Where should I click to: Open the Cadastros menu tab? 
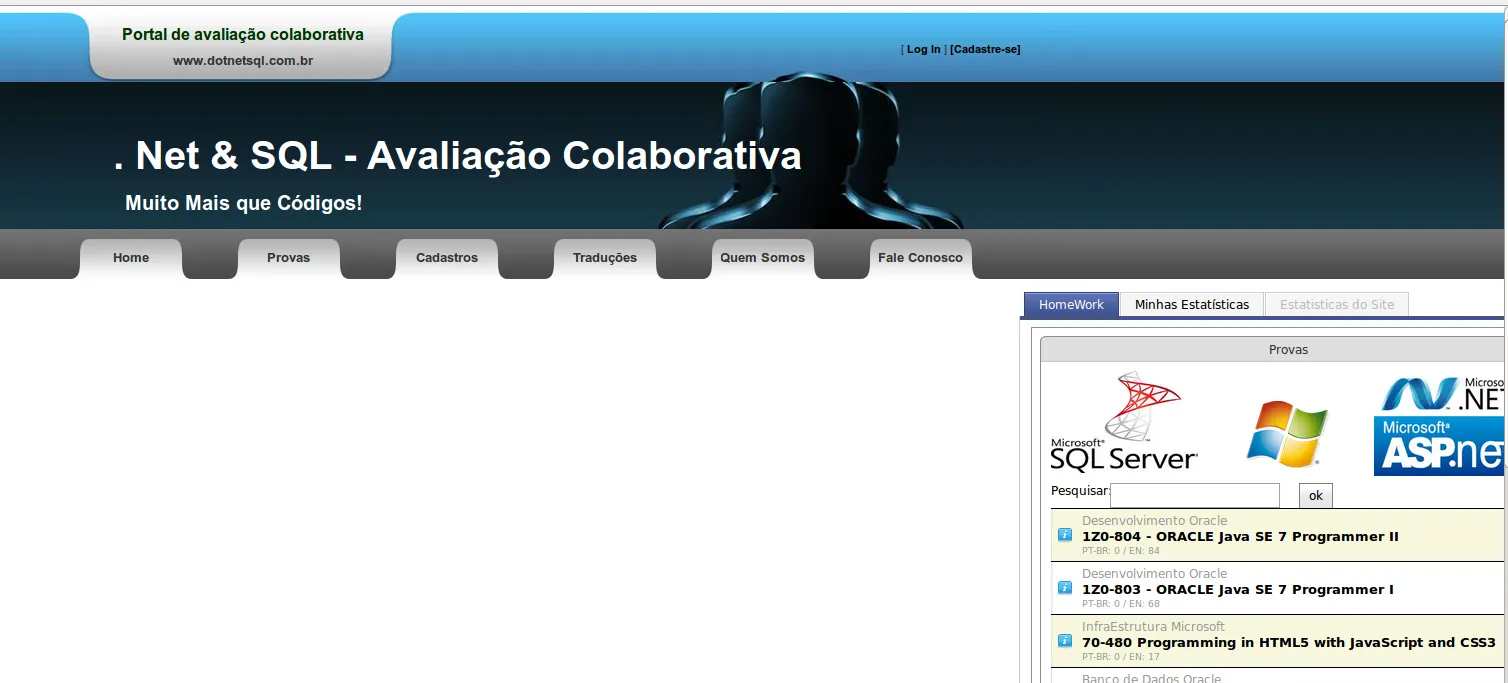pyautogui.click(x=447, y=258)
